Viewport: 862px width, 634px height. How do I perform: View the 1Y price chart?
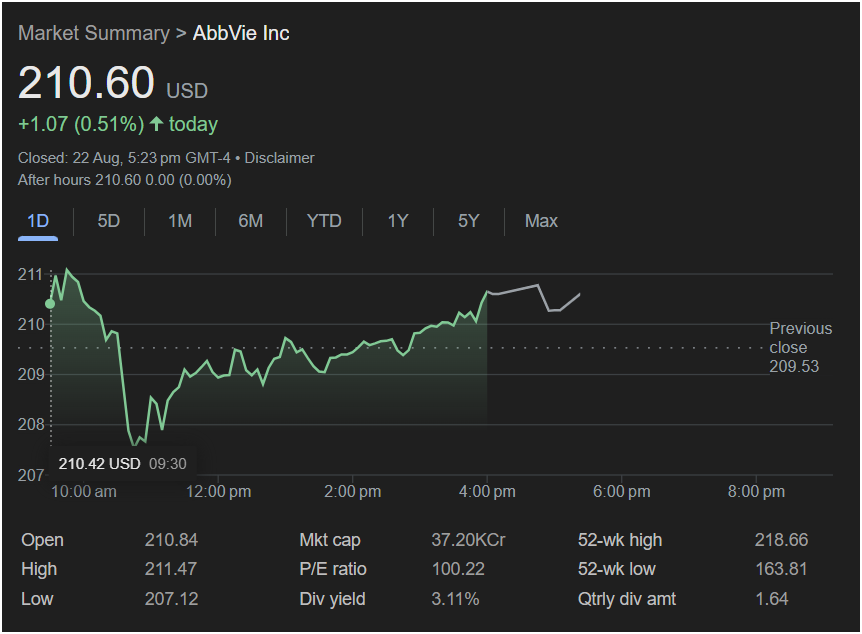point(398,221)
